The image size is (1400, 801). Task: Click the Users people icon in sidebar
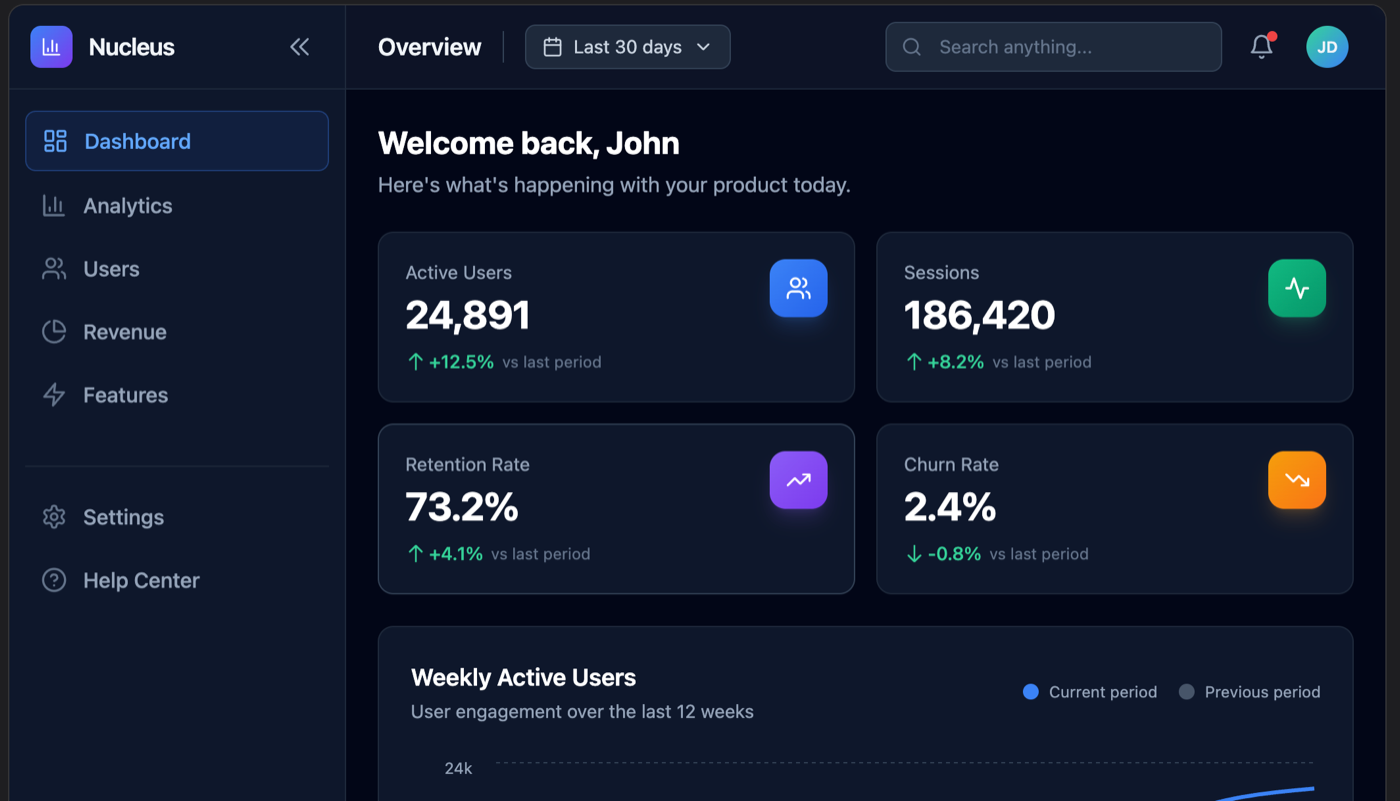click(x=54, y=269)
